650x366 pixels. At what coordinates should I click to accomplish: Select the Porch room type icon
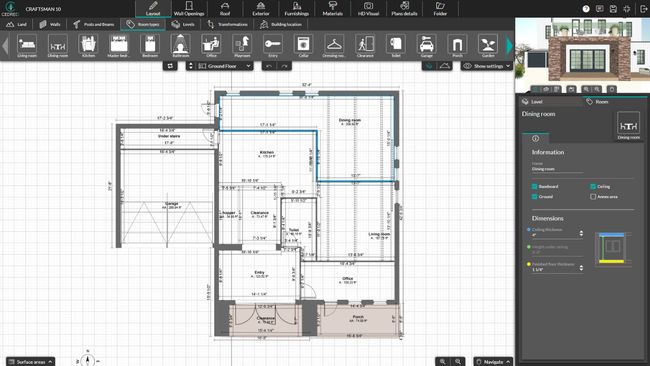coord(457,46)
